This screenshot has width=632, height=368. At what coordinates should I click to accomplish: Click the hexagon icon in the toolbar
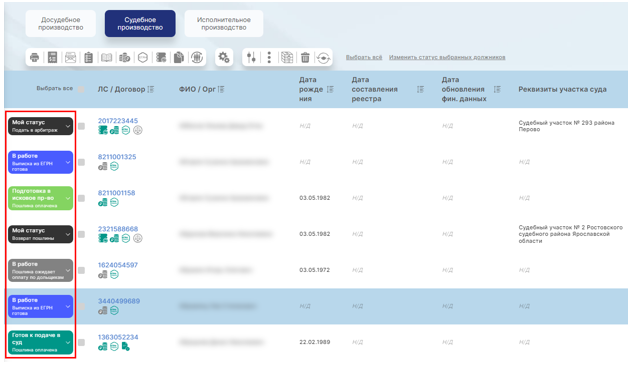tap(143, 58)
